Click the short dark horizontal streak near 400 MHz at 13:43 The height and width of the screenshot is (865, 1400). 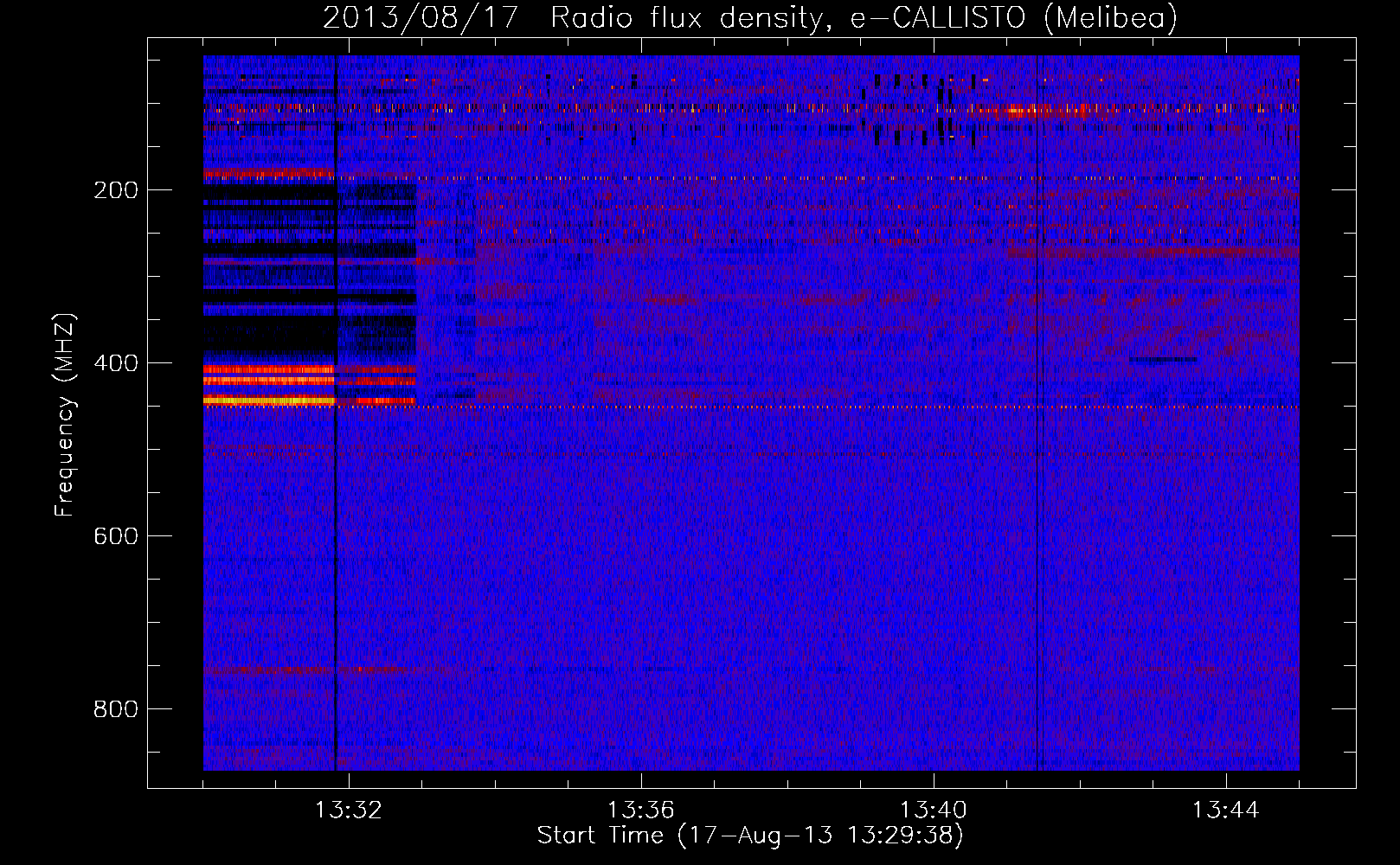pyautogui.click(x=1163, y=359)
